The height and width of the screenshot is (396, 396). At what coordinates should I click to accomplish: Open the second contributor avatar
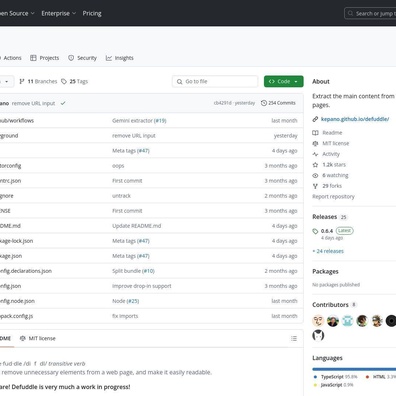pos(333,321)
